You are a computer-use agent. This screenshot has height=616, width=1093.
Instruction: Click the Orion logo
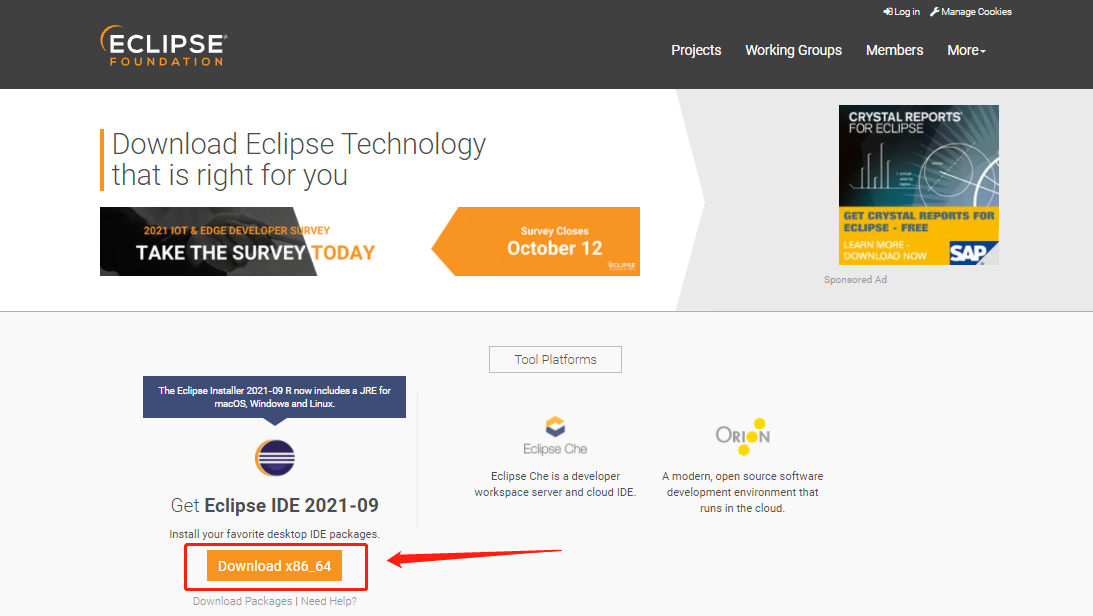[x=742, y=436]
